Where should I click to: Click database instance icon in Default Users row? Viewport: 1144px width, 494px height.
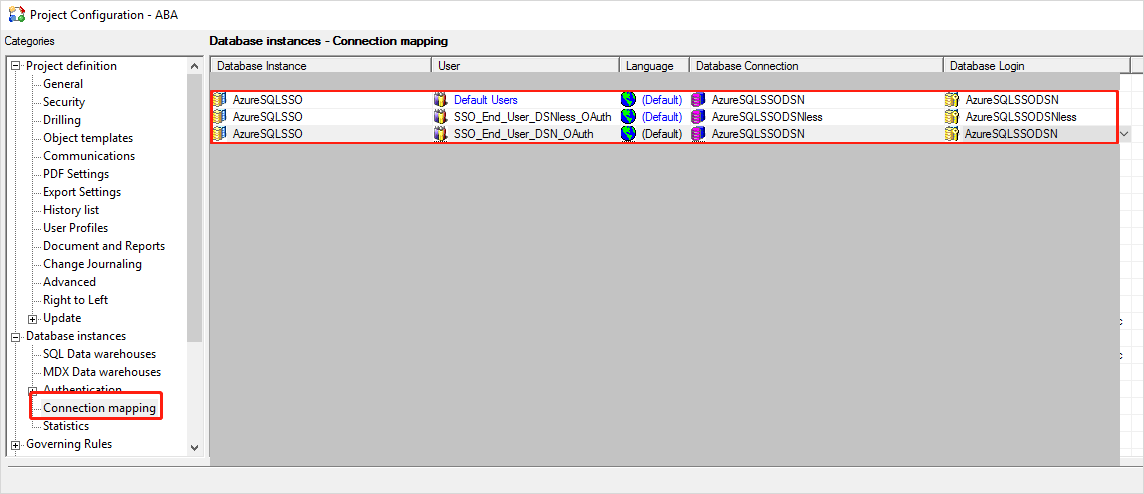point(220,100)
